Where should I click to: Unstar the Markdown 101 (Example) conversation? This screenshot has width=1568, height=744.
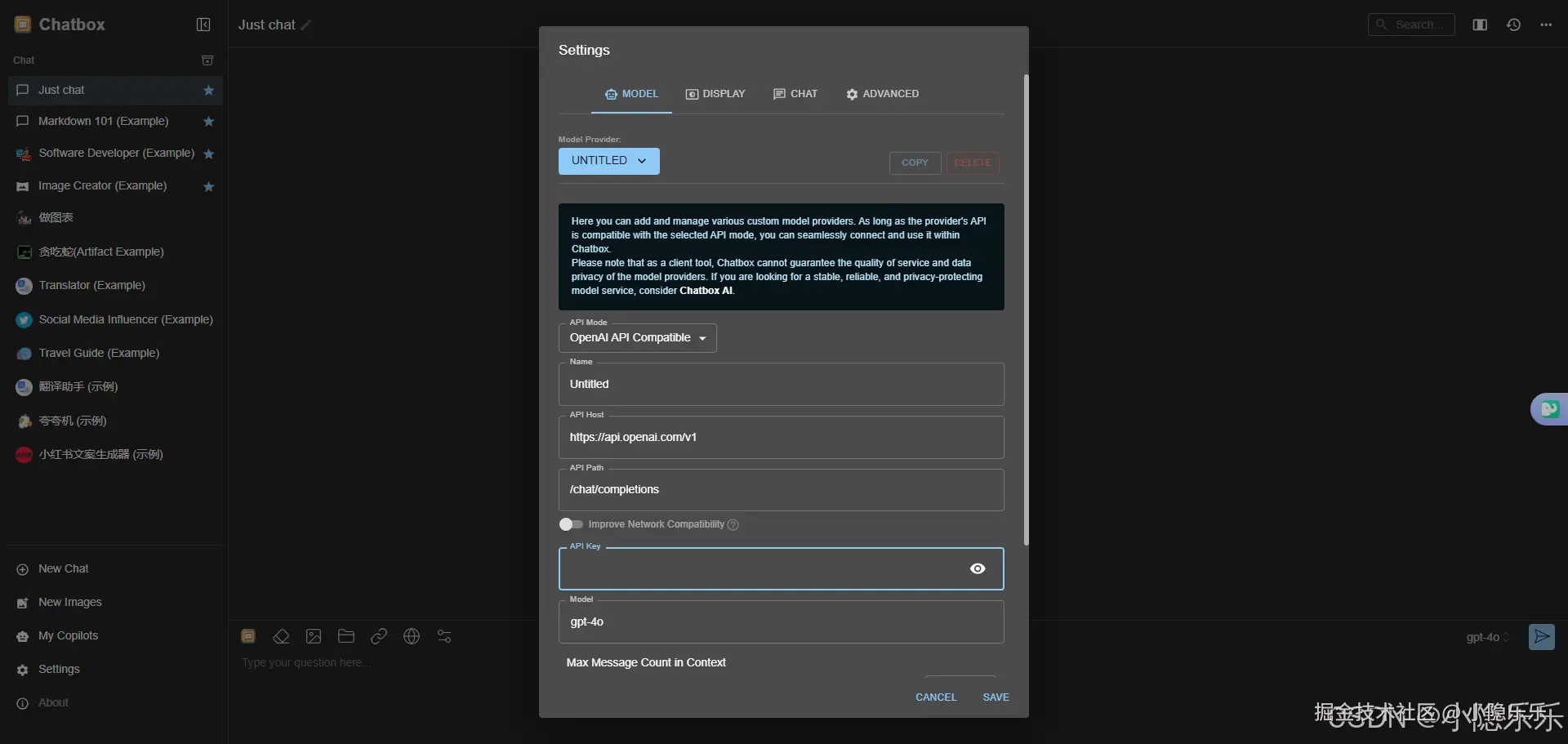pyautogui.click(x=208, y=122)
